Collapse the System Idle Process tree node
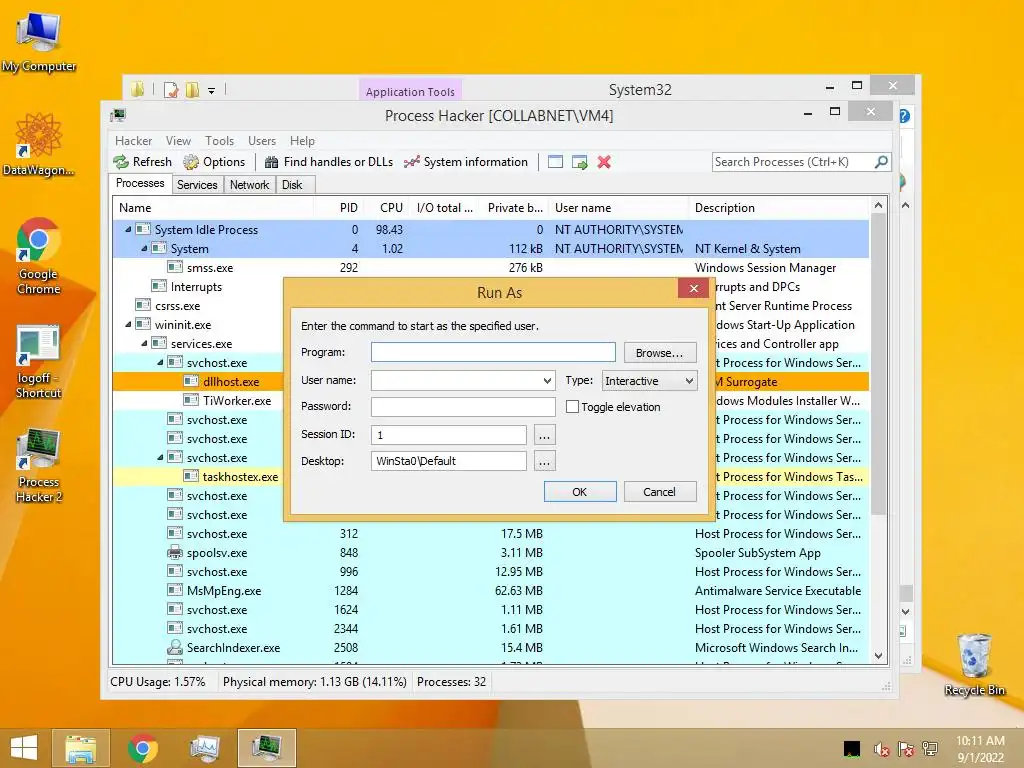 (129, 229)
